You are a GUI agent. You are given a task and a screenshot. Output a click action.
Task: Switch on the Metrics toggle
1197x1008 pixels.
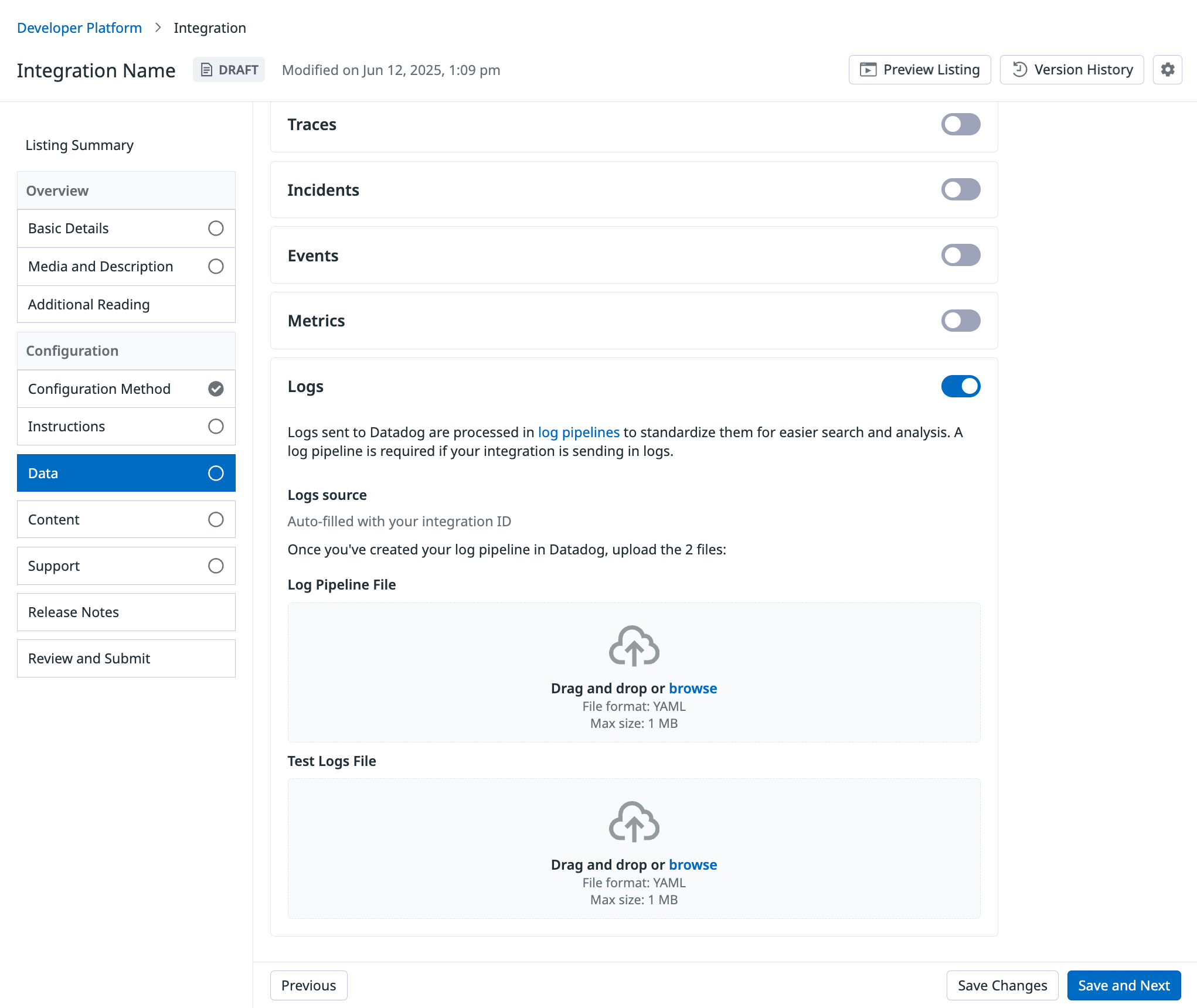click(x=960, y=321)
